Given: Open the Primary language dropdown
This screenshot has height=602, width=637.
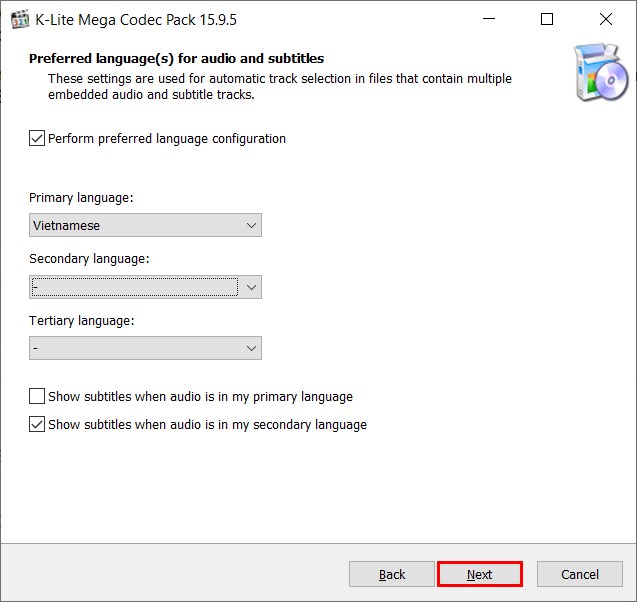Looking at the screenshot, I should [145, 225].
